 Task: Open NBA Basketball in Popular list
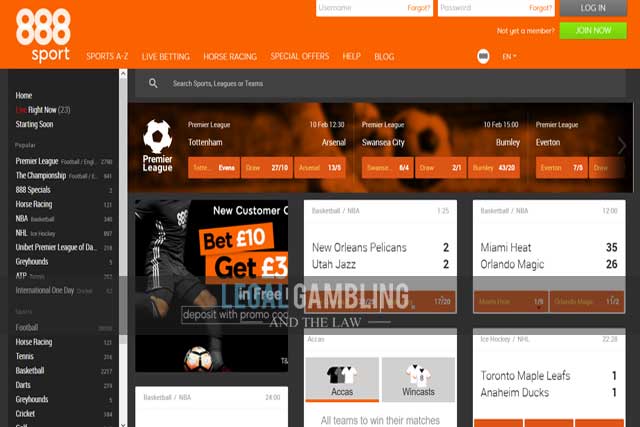(64, 219)
